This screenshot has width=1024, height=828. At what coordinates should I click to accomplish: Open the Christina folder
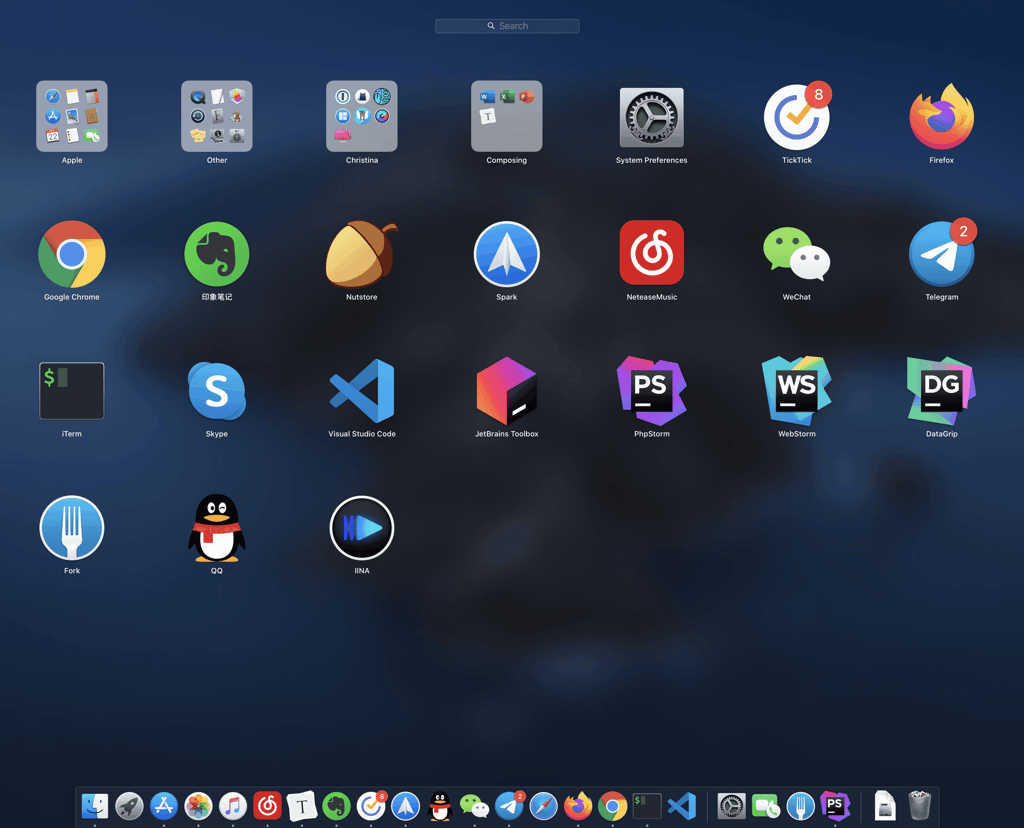pyautogui.click(x=362, y=116)
